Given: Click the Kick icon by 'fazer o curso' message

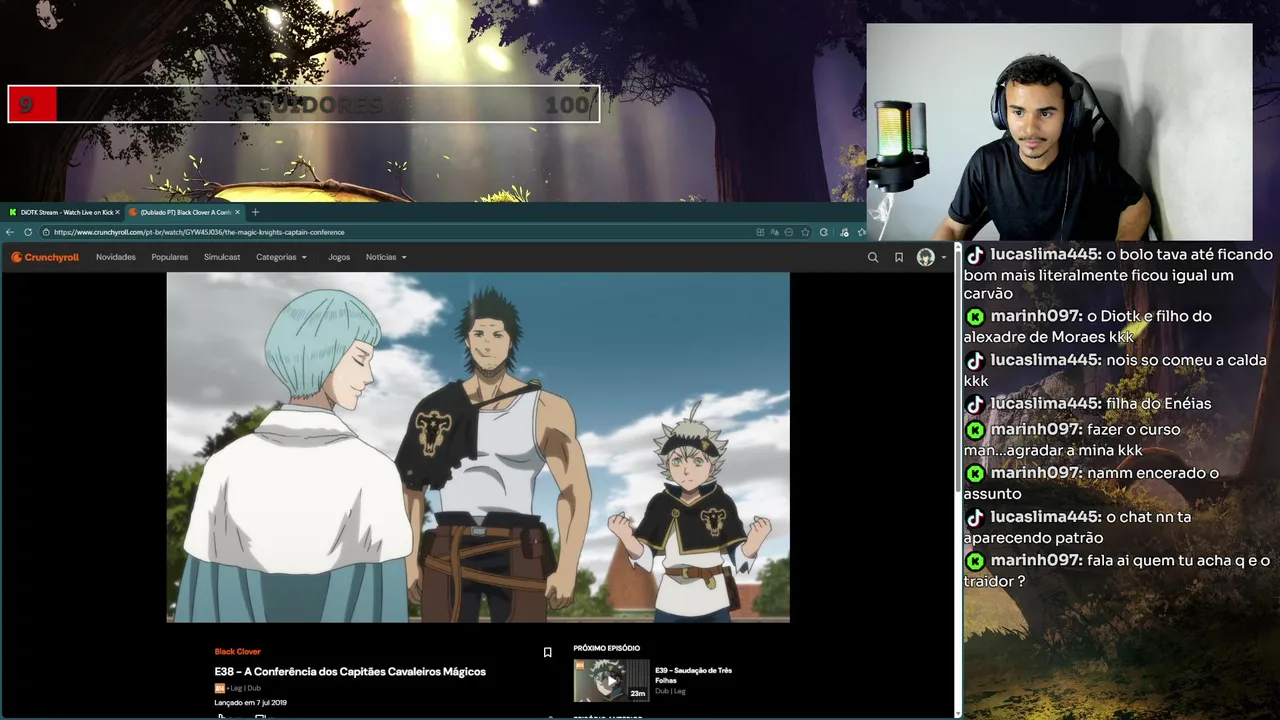Looking at the screenshot, I should 975,430.
